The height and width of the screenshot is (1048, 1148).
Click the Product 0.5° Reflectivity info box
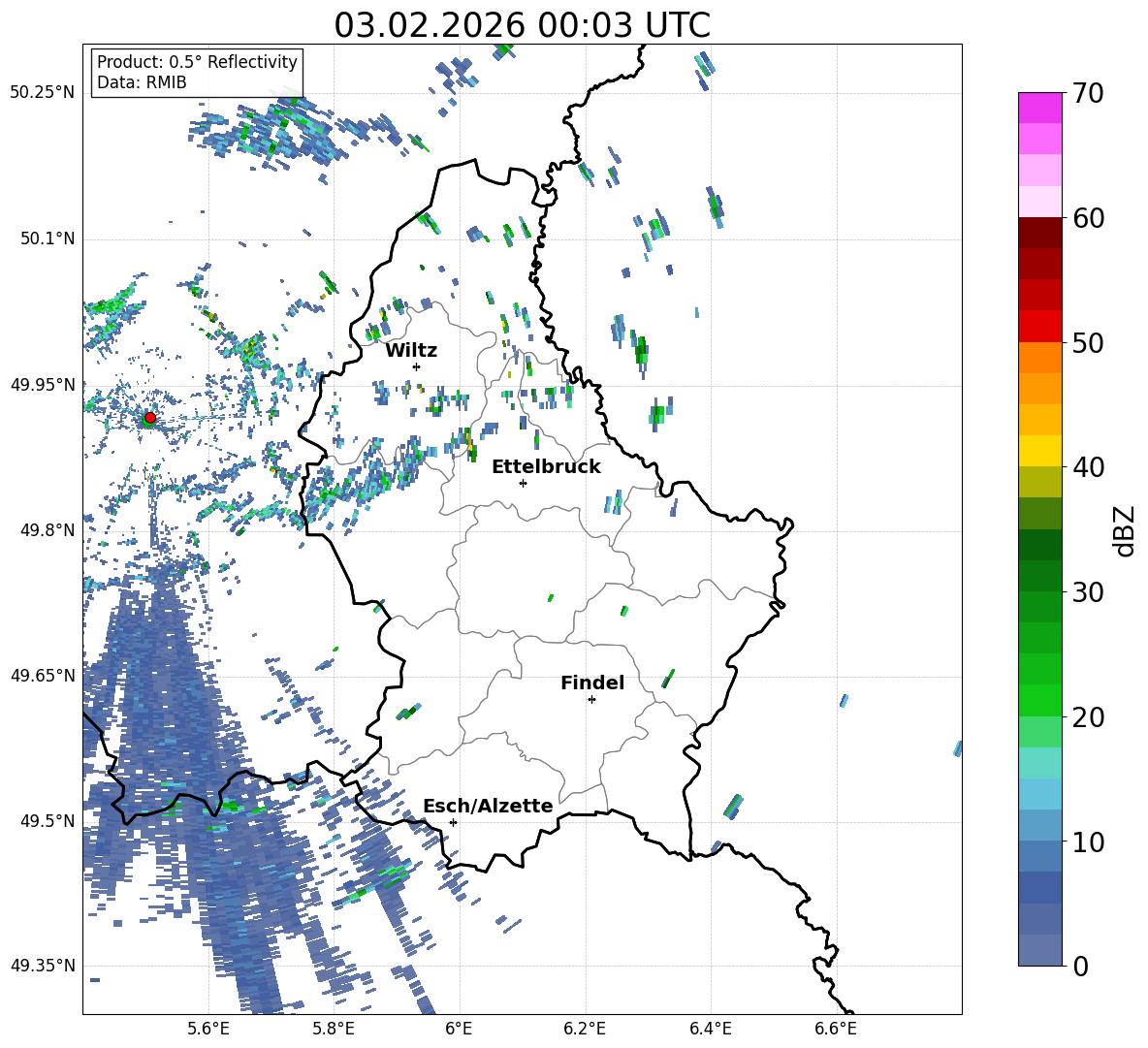coord(197,72)
